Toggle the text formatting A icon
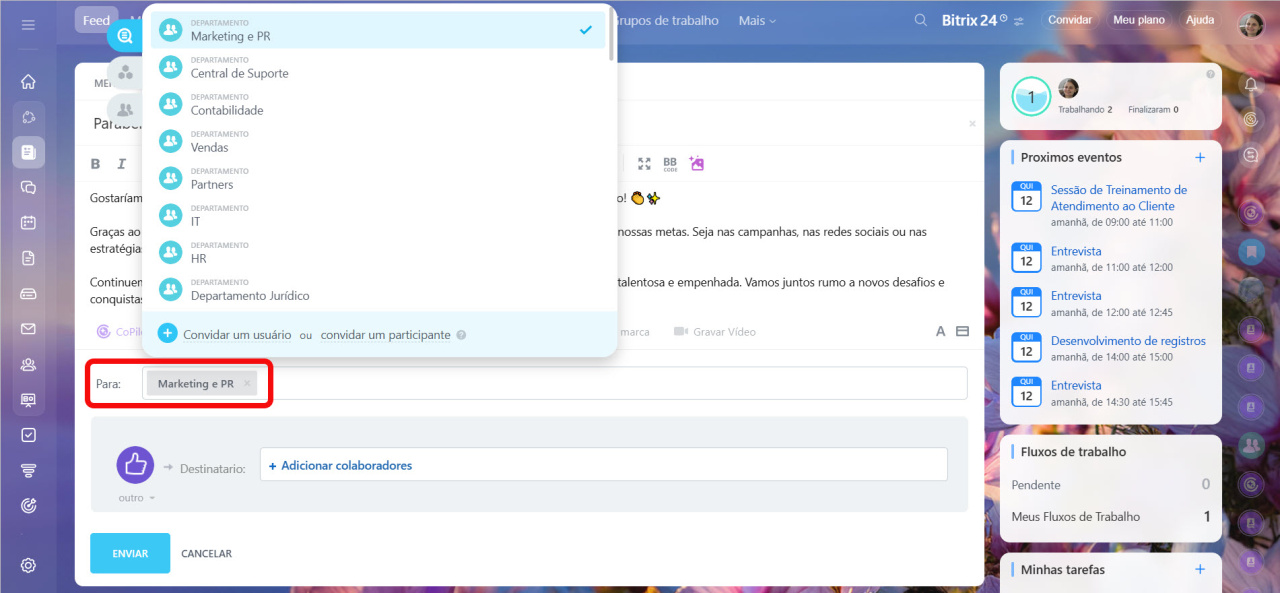Screen dimensions: 1280x593 click(x=940, y=331)
